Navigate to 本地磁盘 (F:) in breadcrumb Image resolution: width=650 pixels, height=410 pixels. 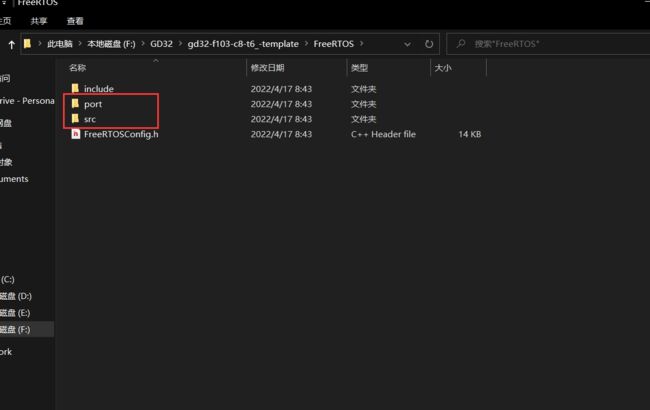[x=111, y=44]
